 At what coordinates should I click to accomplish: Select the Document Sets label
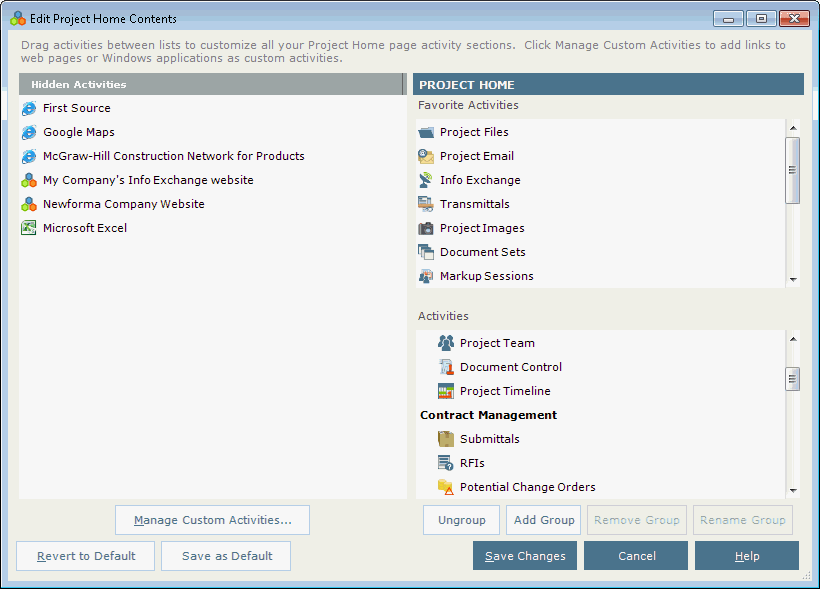(x=483, y=252)
